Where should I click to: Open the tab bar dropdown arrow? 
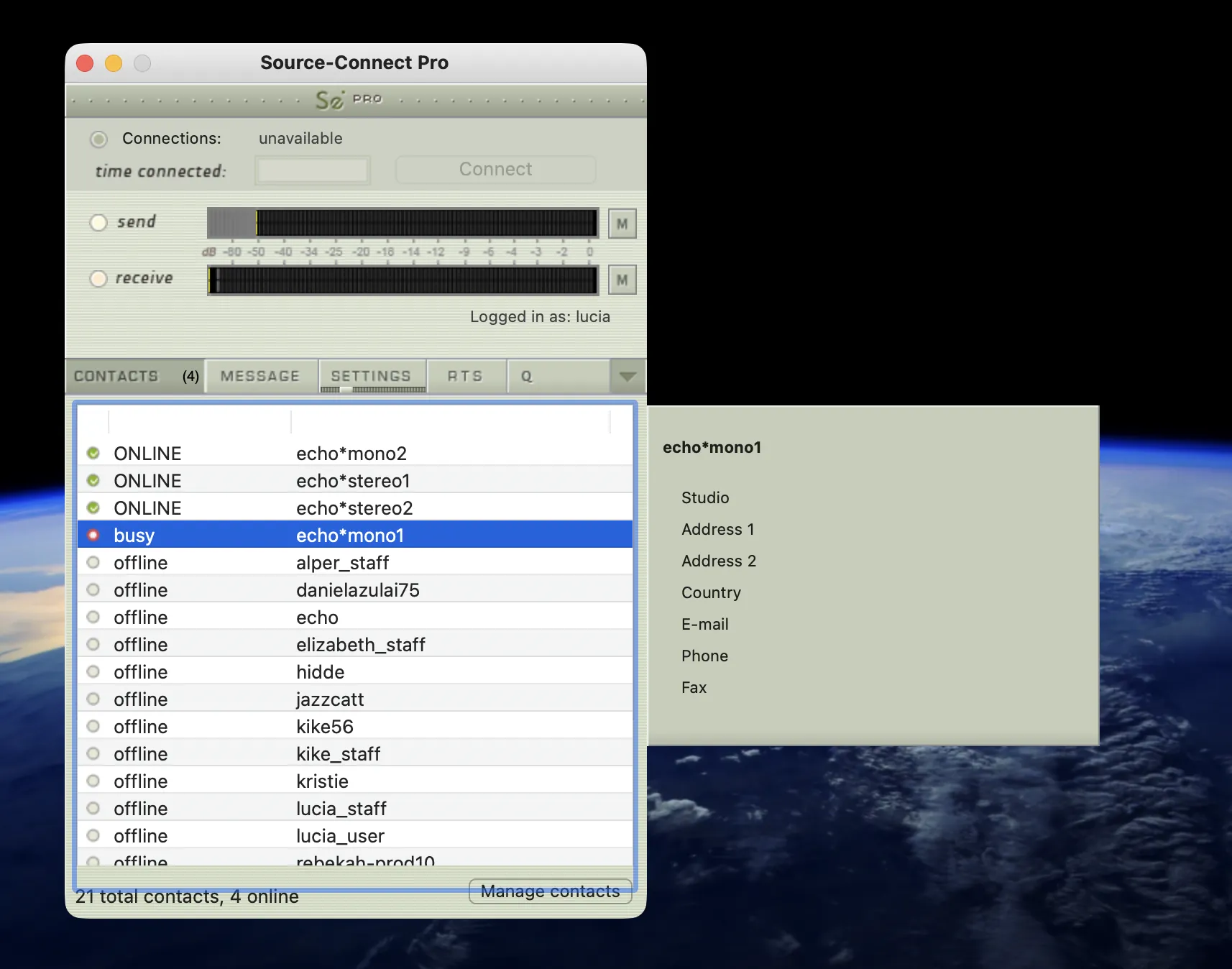pyautogui.click(x=628, y=376)
